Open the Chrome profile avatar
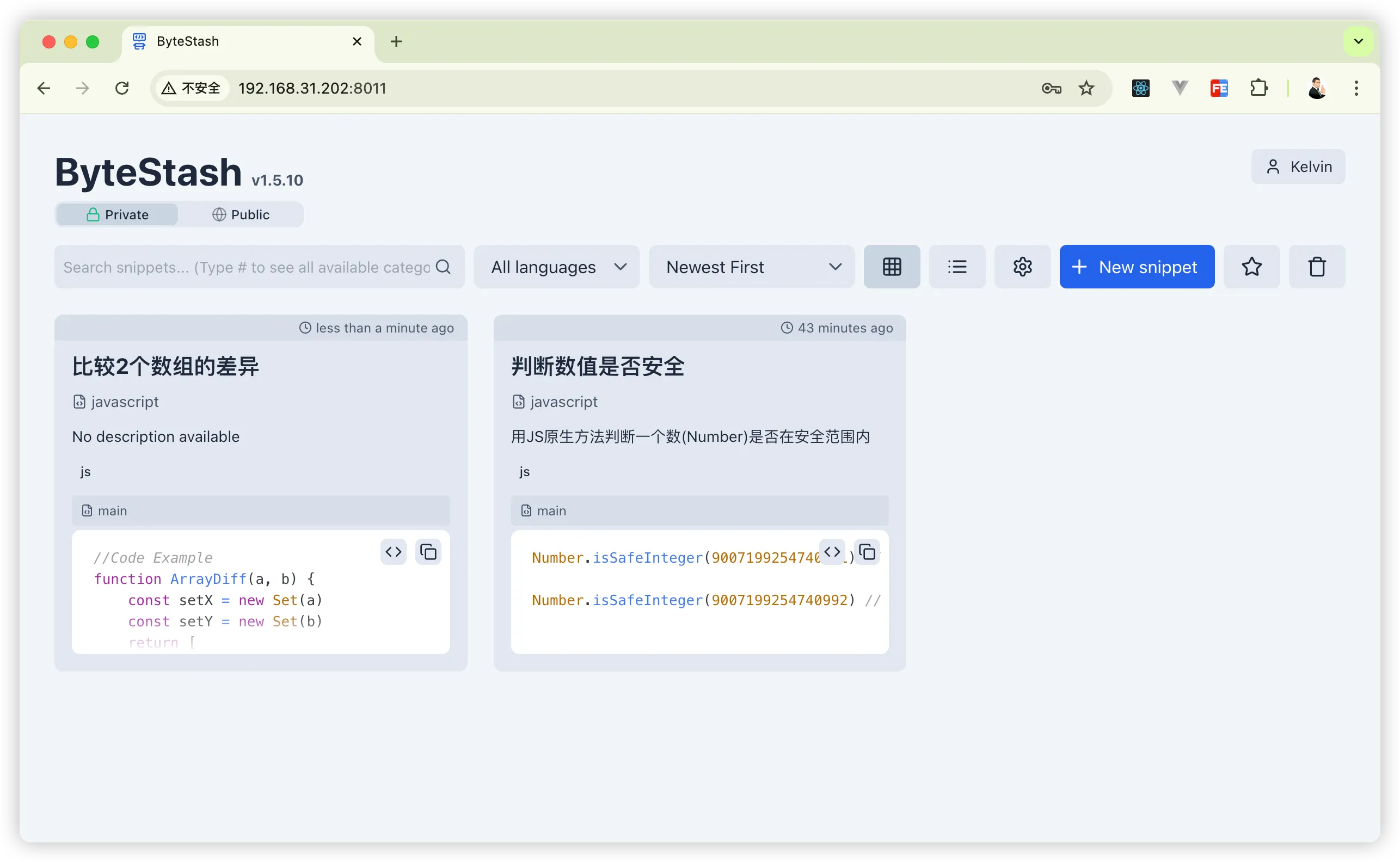The image size is (1400, 862). [x=1317, y=88]
